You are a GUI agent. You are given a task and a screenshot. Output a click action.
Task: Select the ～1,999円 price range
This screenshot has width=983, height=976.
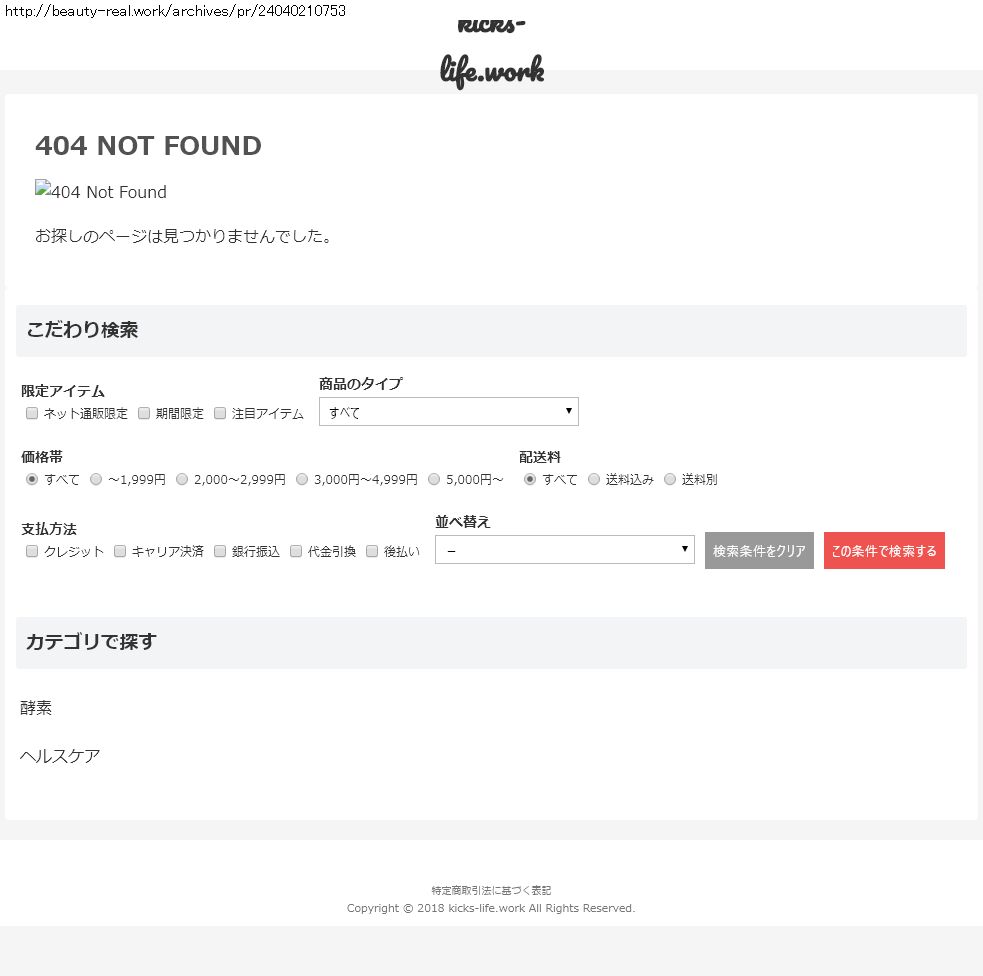[x=96, y=479]
